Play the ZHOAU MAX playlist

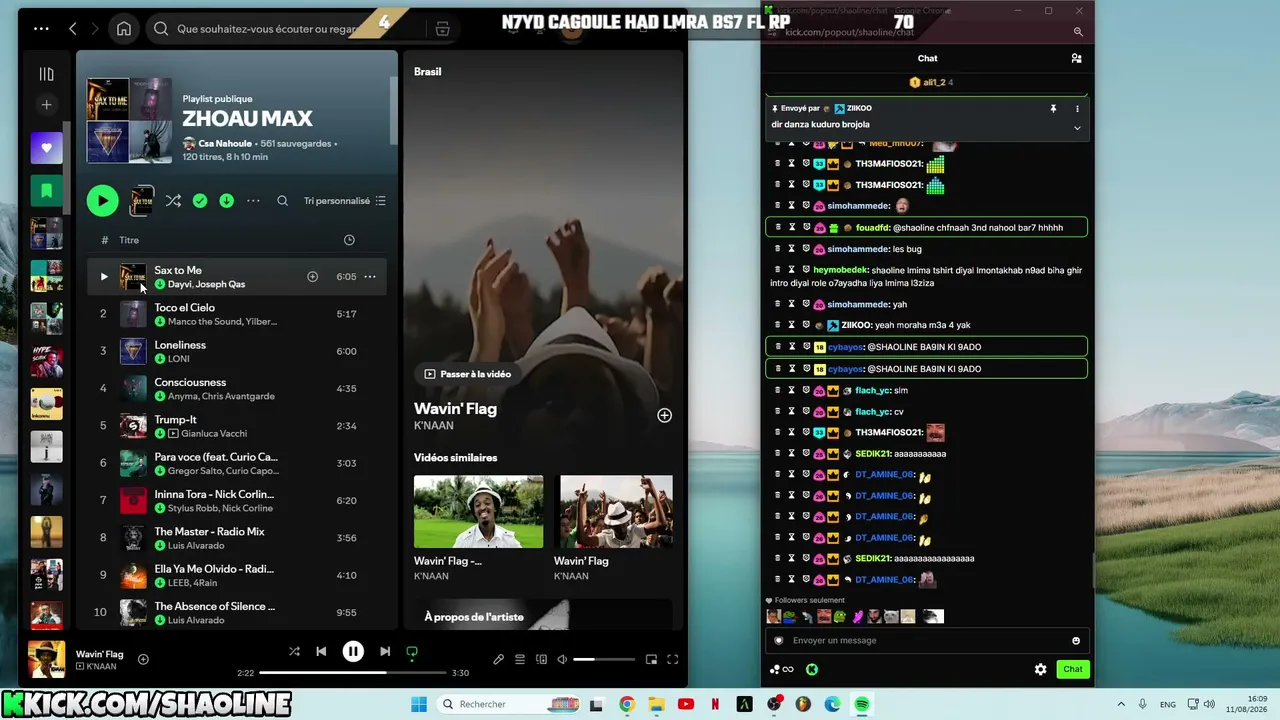[102, 201]
